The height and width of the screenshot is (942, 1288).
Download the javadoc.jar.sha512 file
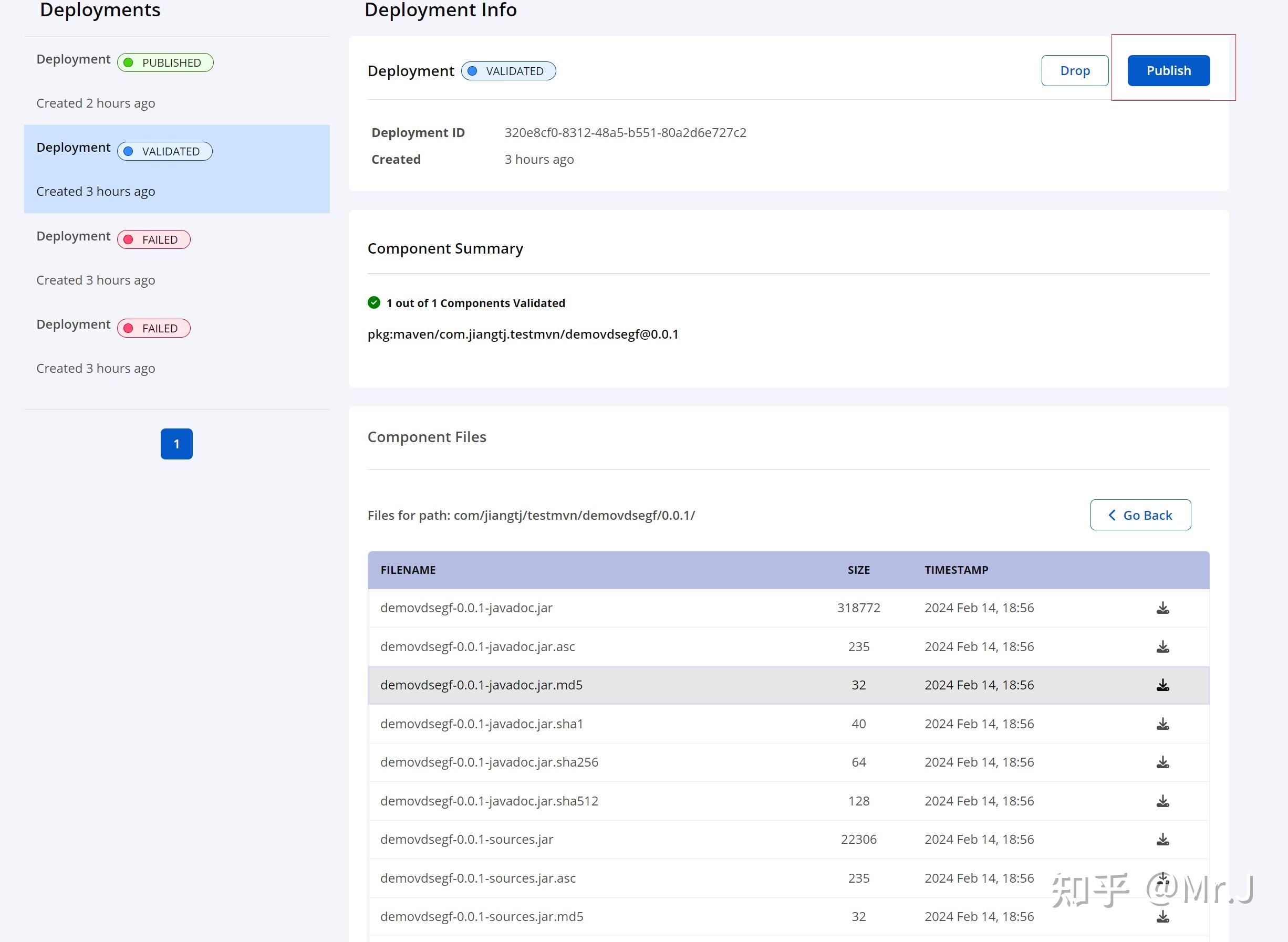[1162, 801]
